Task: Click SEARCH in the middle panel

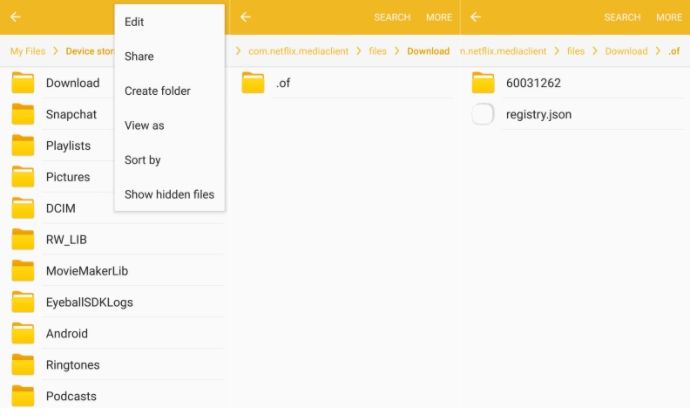Action: [x=392, y=17]
